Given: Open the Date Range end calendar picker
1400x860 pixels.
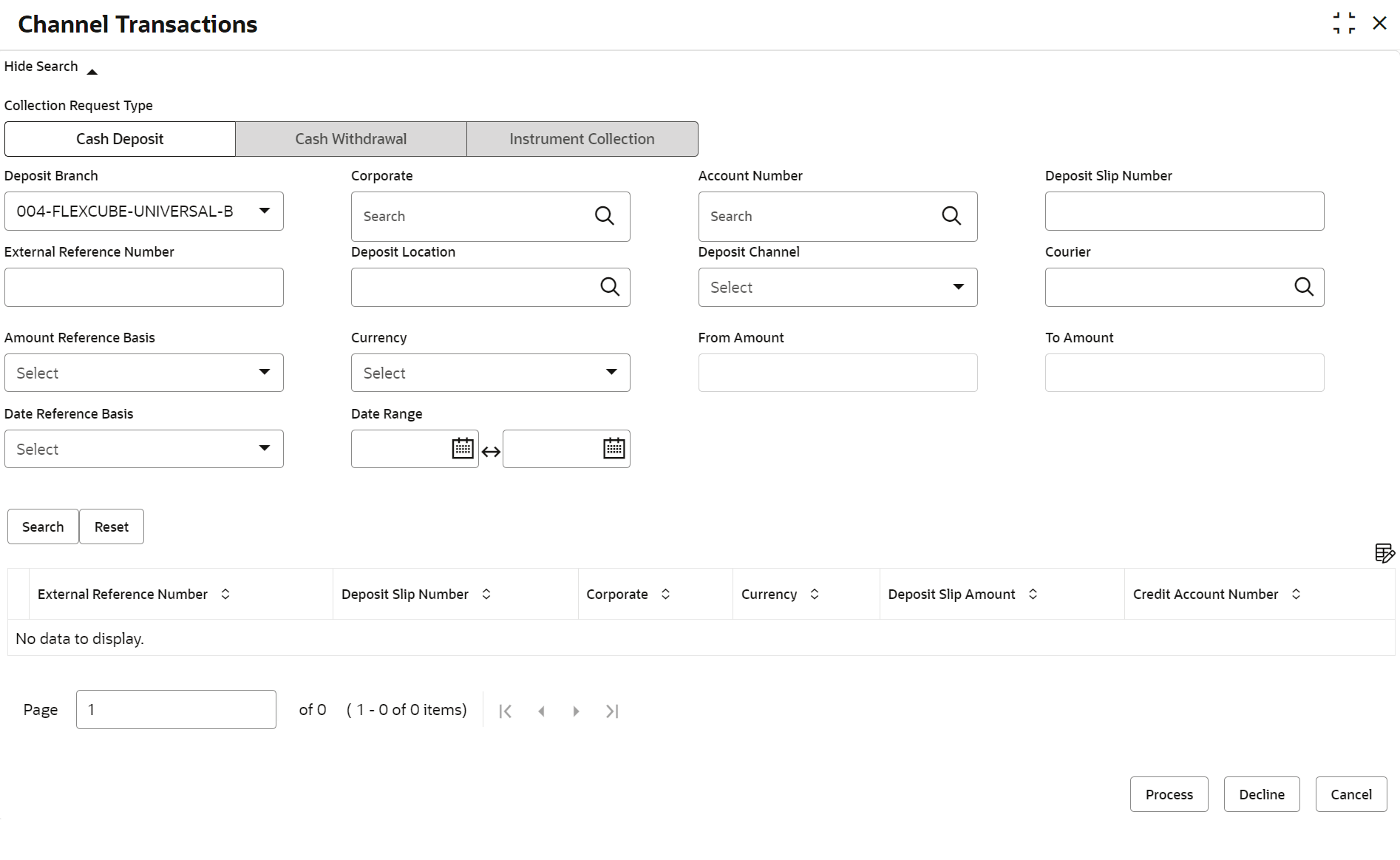Looking at the screenshot, I should pos(614,449).
